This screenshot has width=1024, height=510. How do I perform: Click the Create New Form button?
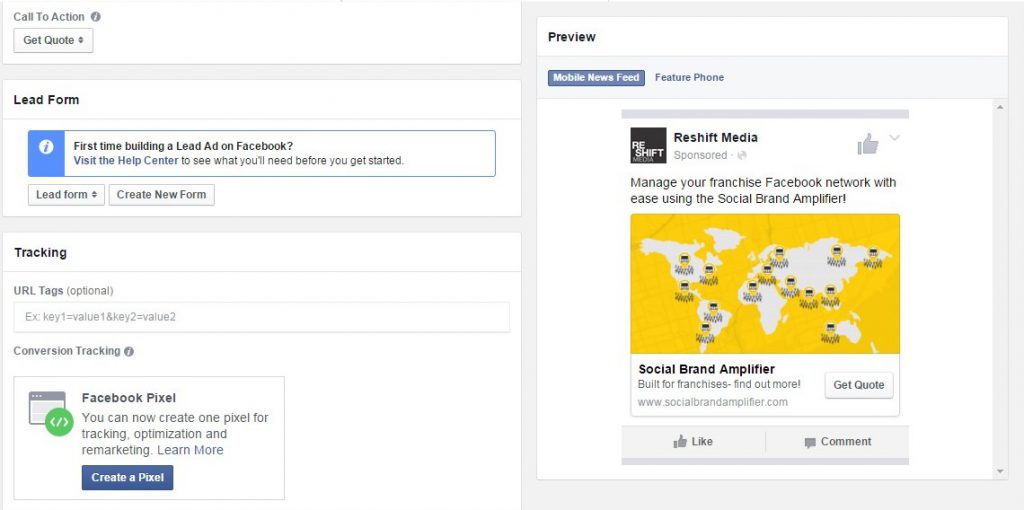(x=161, y=195)
